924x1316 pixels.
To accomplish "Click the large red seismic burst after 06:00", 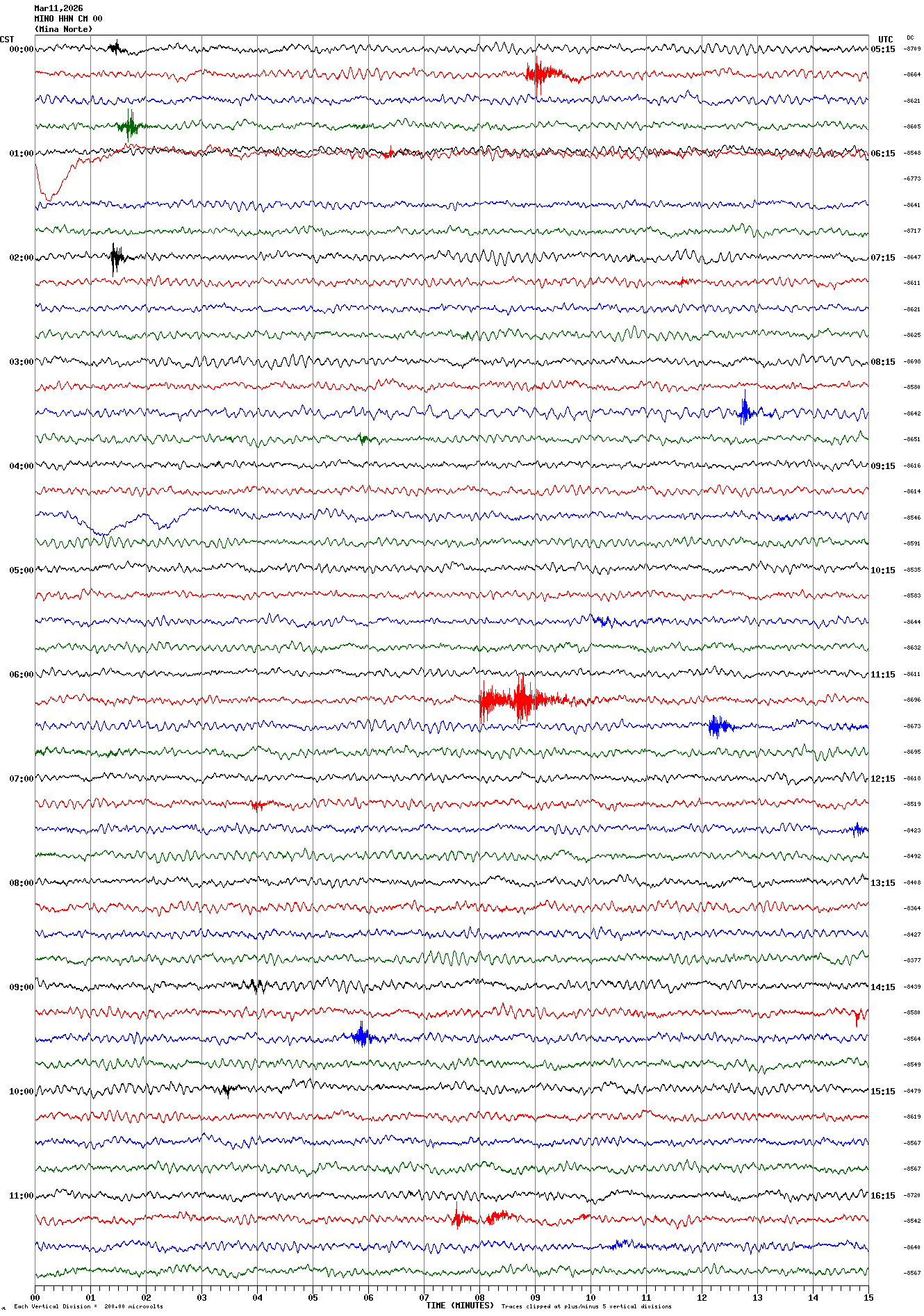I will click(x=521, y=700).
